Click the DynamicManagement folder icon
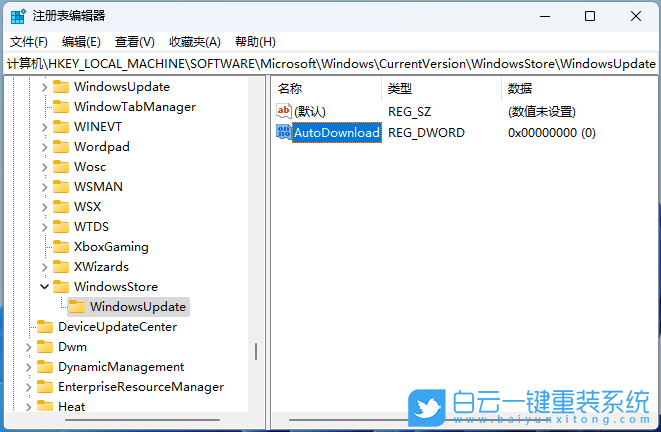Image resolution: width=661 pixels, height=432 pixels. pyautogui.click(x=45, y=367)
